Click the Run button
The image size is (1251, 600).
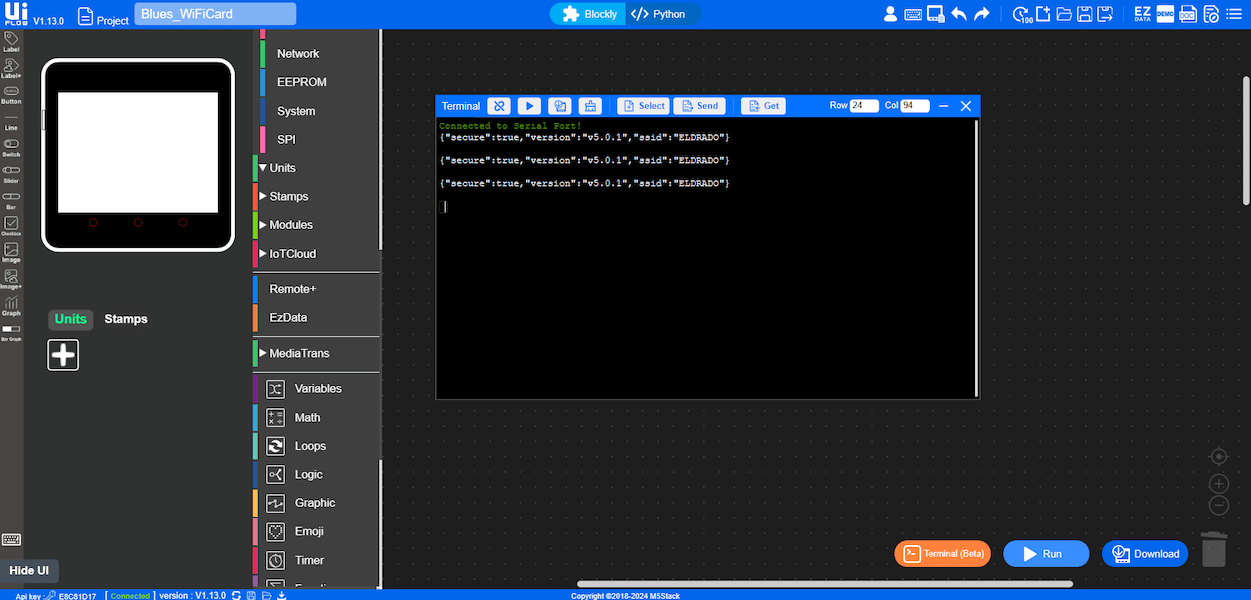click(1046, 554)
